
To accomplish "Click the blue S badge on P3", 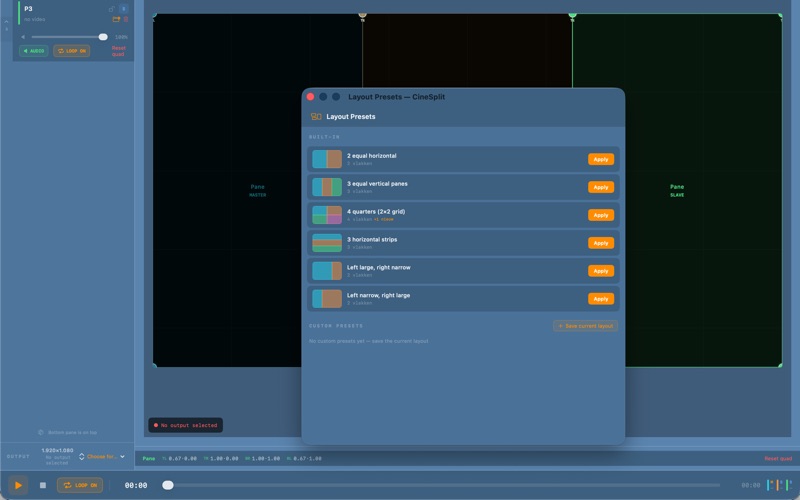I will [x=123, y=9].
